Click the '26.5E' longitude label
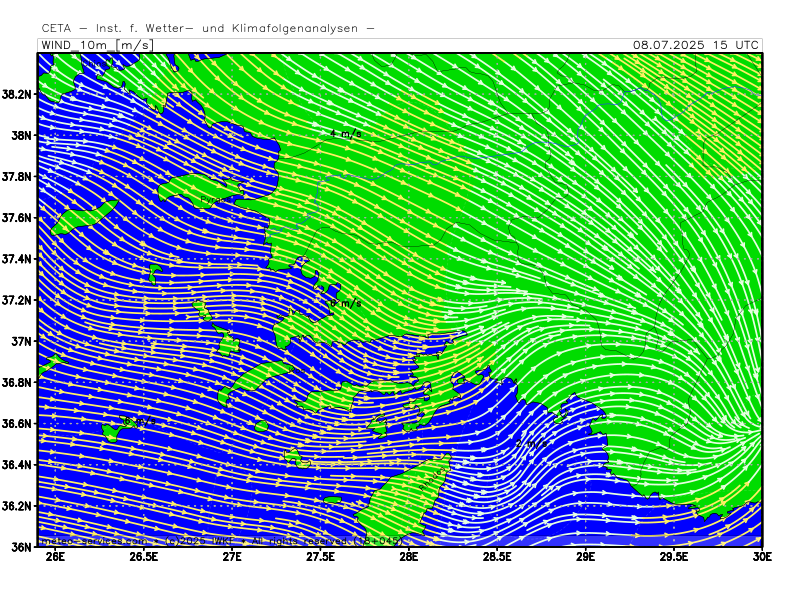800x600 pixels. pyautogui.click(x=143, y=557)
